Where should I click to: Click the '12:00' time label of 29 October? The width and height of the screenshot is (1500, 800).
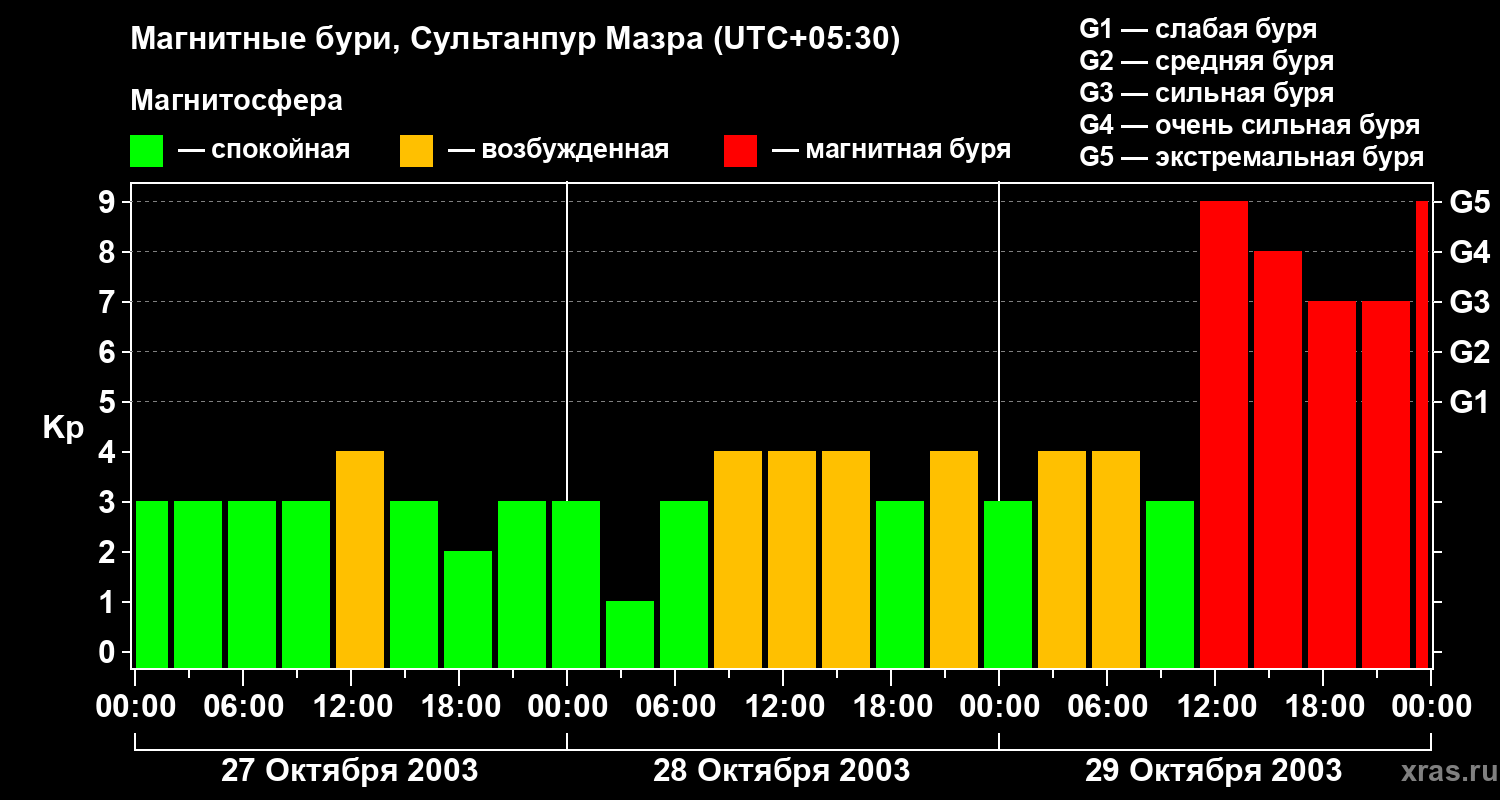[1215, 706]
